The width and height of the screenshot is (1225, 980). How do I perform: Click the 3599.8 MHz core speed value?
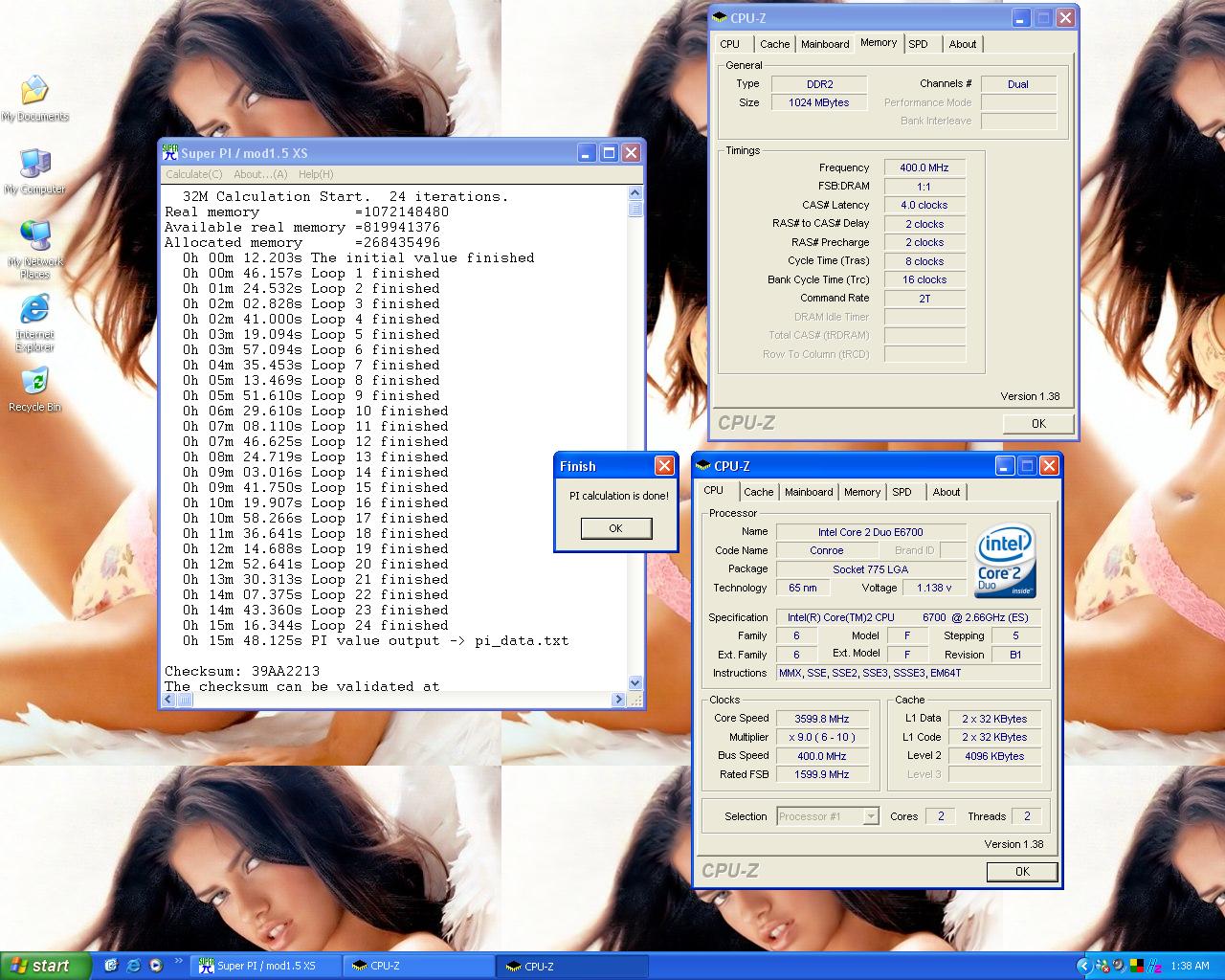pos(822,719)
